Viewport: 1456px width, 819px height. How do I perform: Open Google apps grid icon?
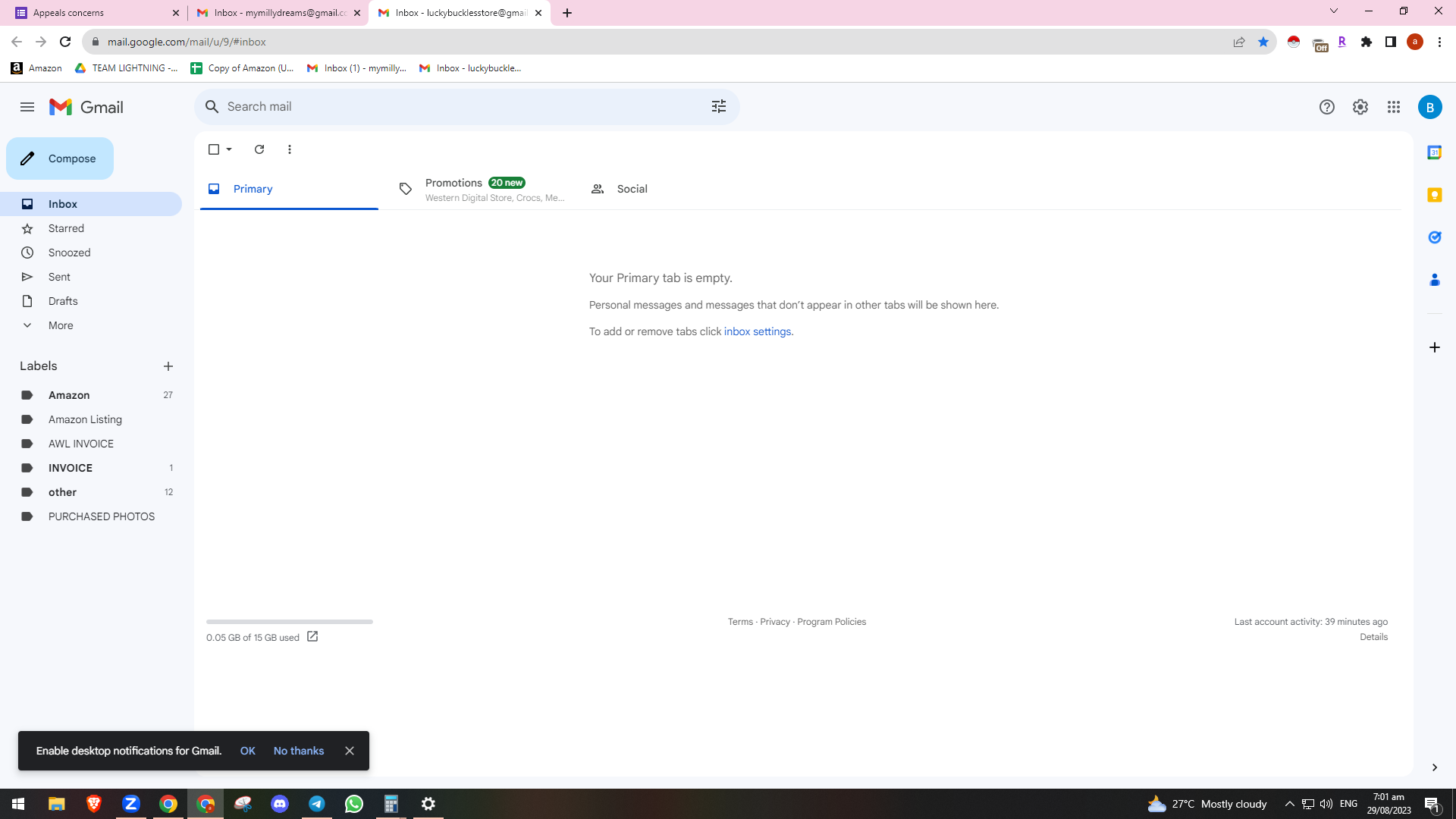[x=1394, y=107]
